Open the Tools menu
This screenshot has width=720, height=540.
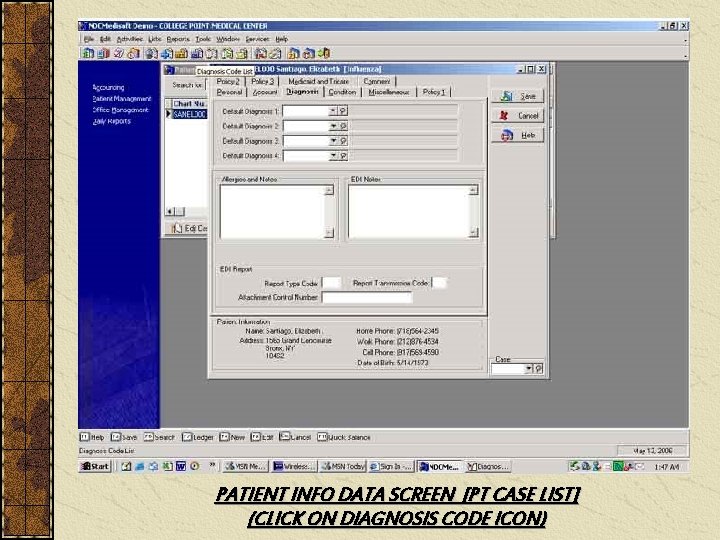coord(203,39)
